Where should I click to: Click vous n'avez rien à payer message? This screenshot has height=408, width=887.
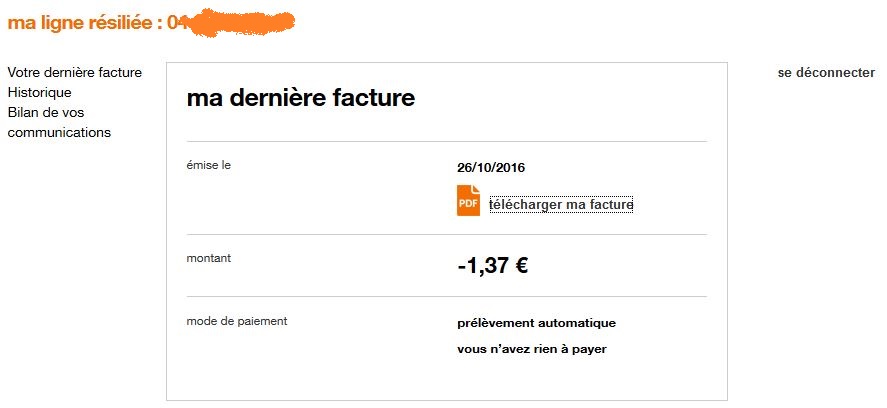532,349
